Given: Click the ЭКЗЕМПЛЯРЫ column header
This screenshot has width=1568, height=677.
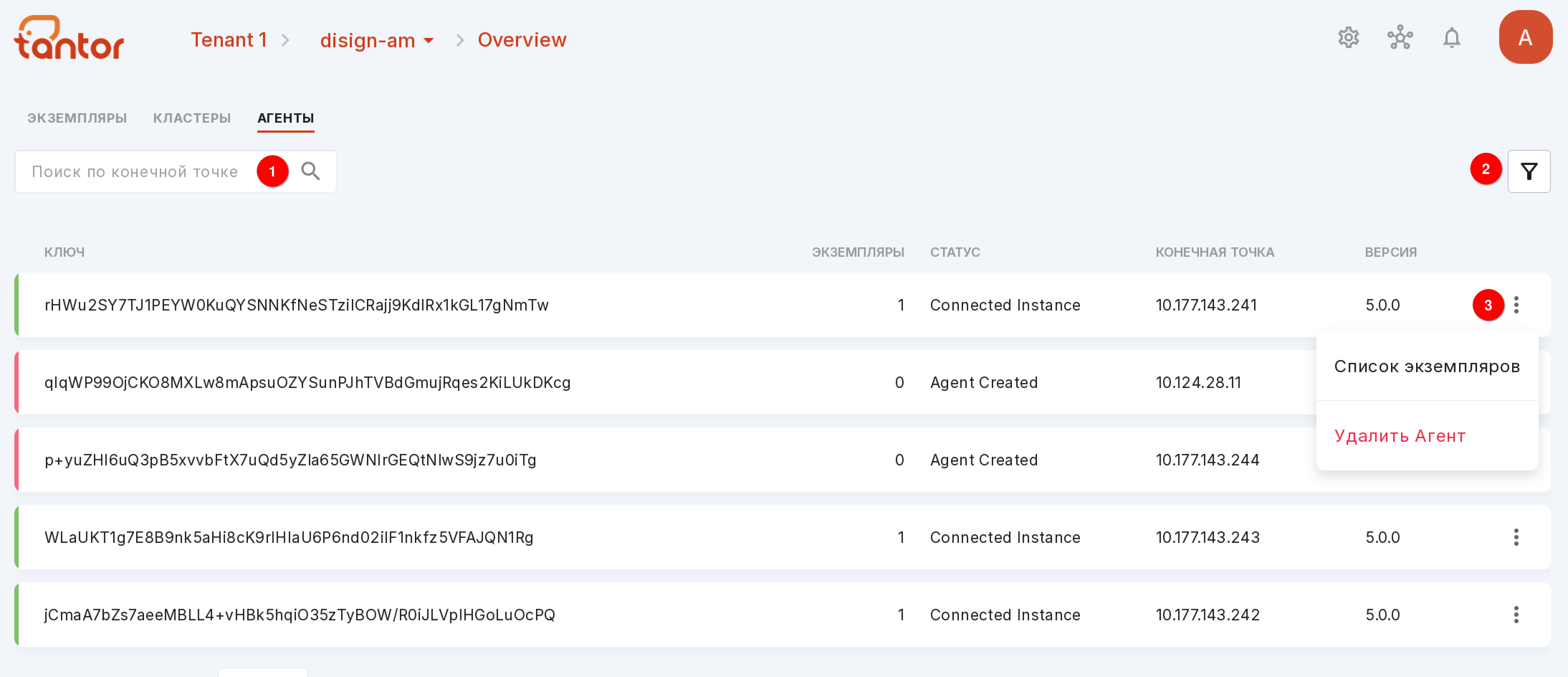Looking at the screenshot, I should [858, 252].
